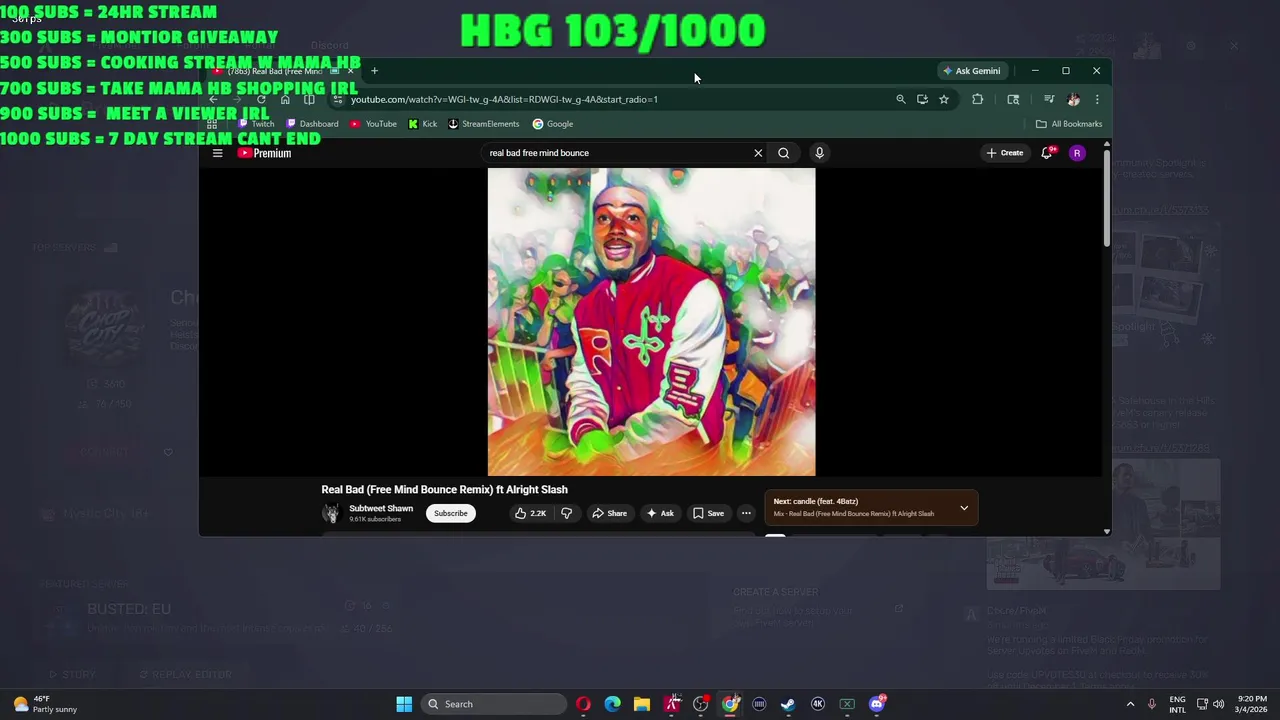Screen dimensions: 1280x720
Task: Open Chrome three-dot menu
Action: pyautogui.click(x=1097, y=99)
